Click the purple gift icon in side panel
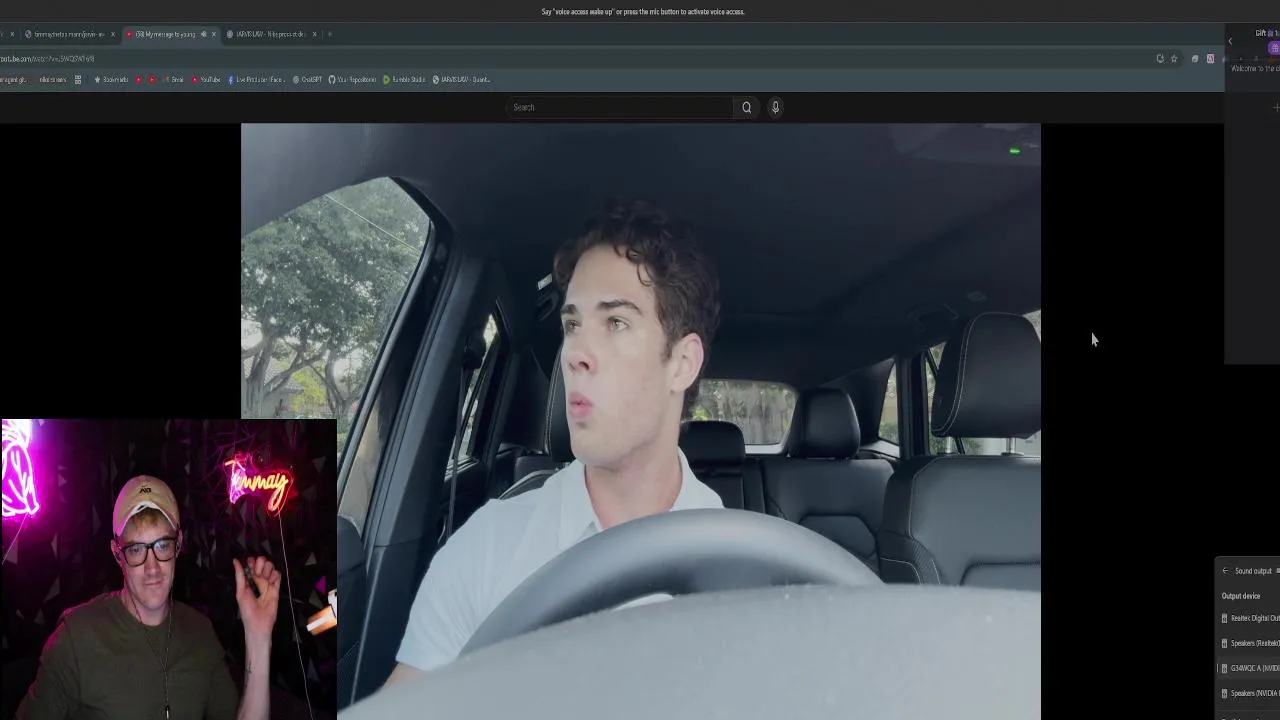 pyautogui.click(x=1274, y=48)
